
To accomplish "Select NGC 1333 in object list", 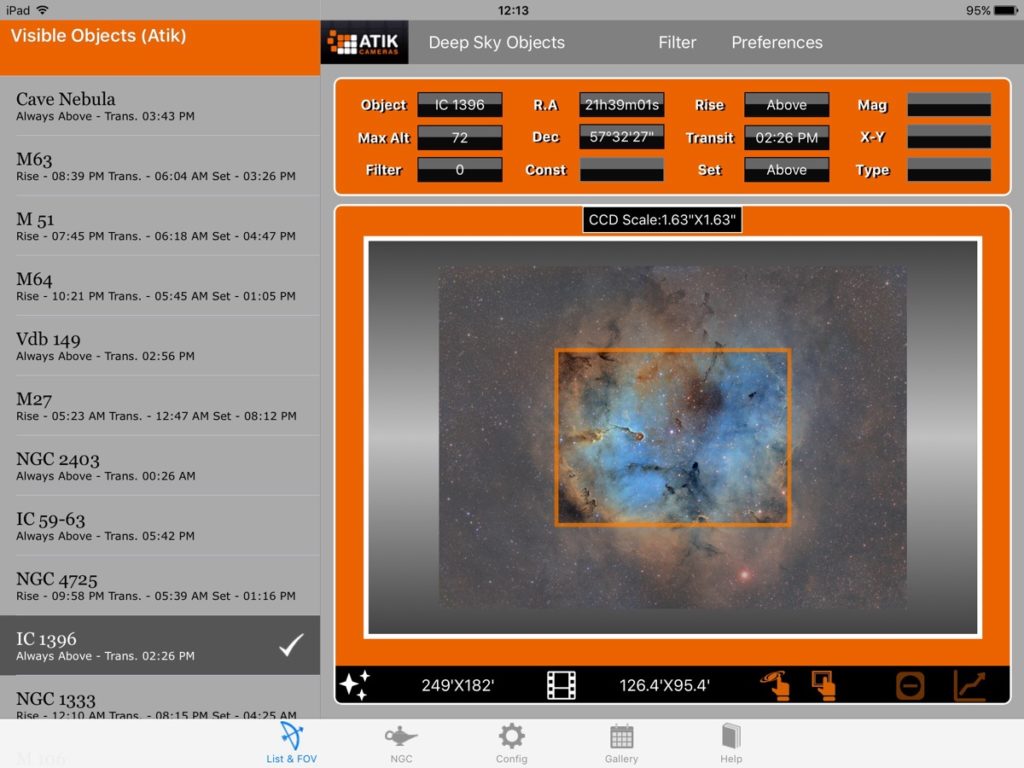I will tap(160, 698).
